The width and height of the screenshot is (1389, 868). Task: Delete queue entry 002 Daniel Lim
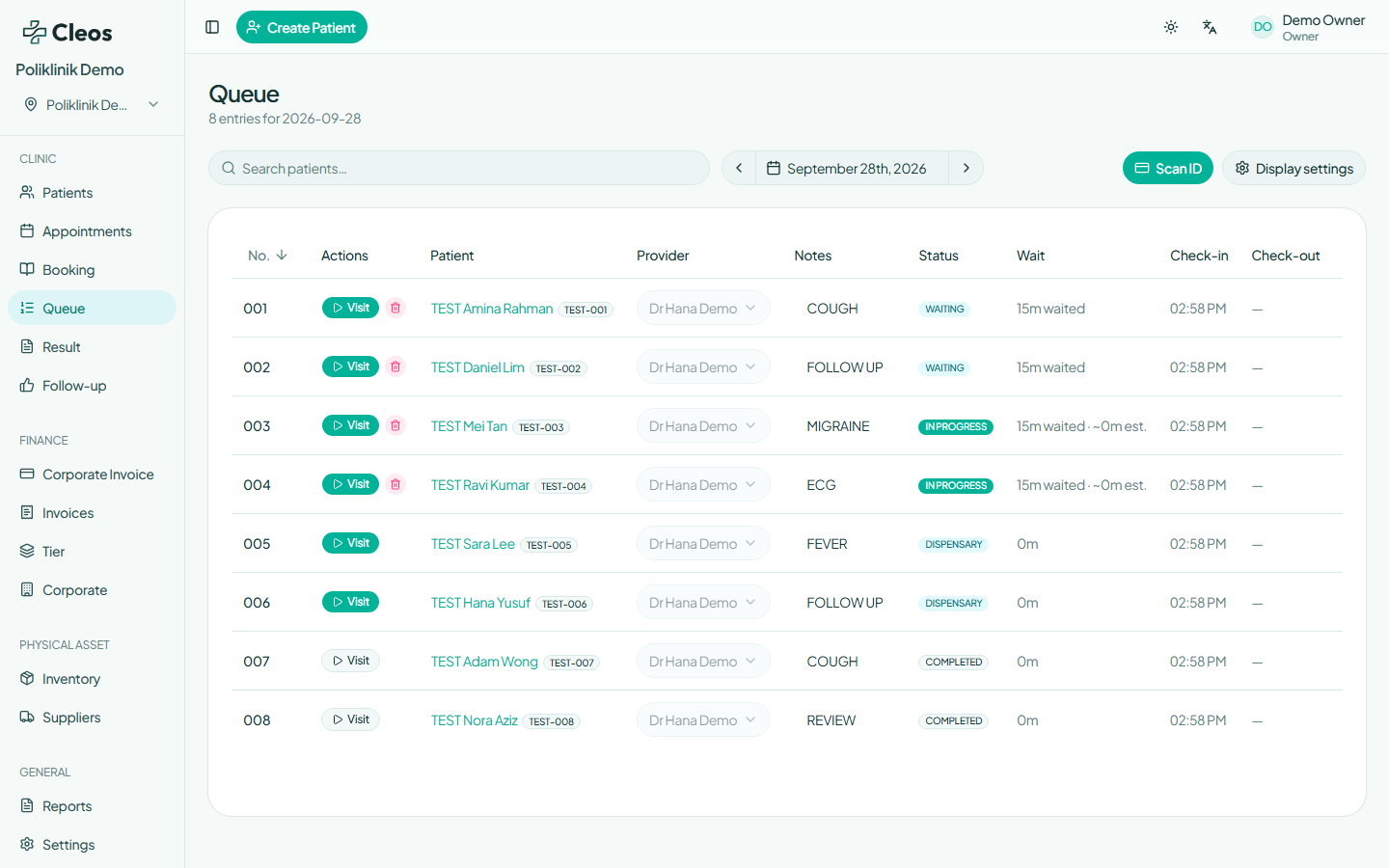tap(395, 366)
